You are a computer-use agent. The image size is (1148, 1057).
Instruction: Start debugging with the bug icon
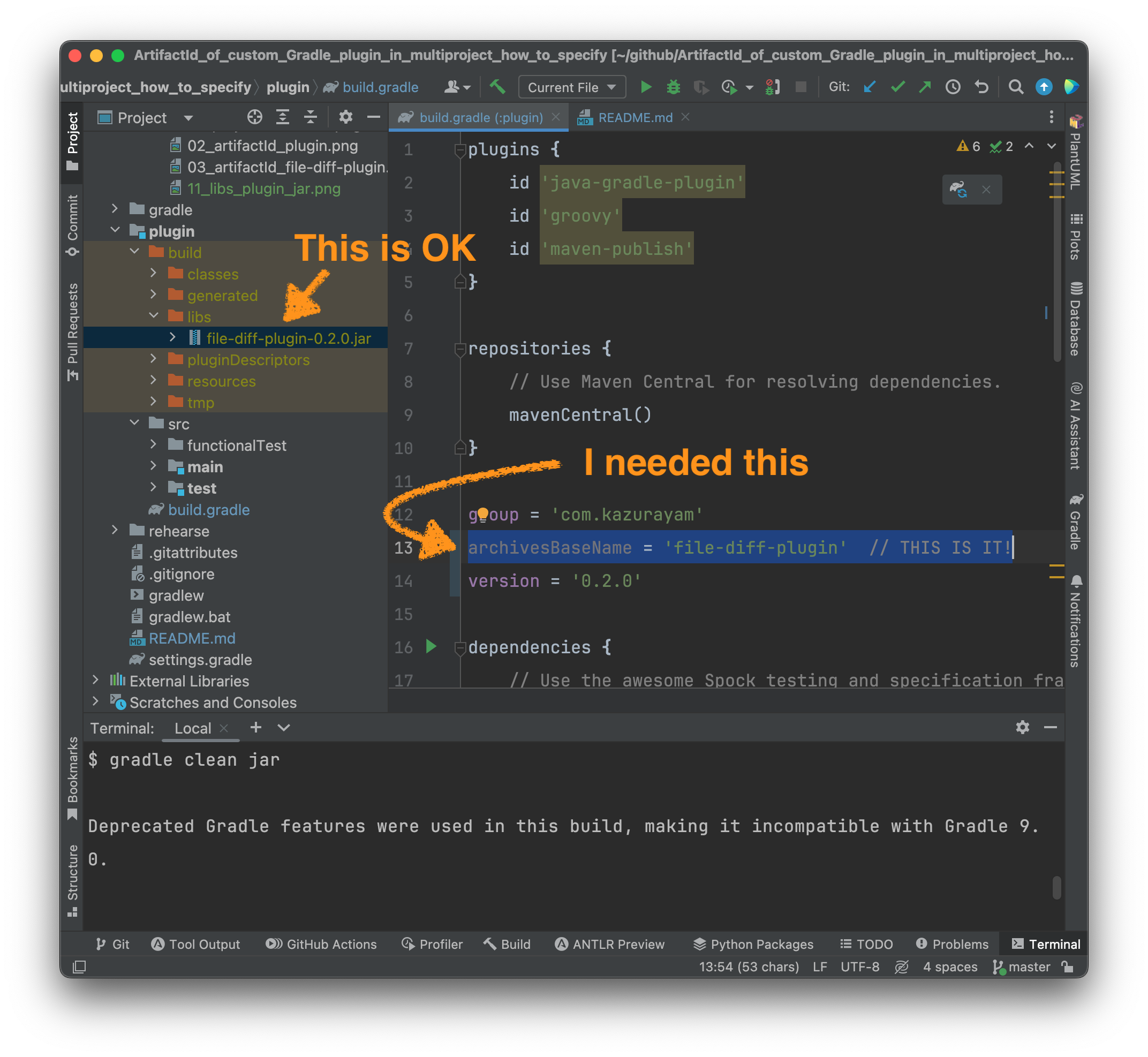(674, 87)
